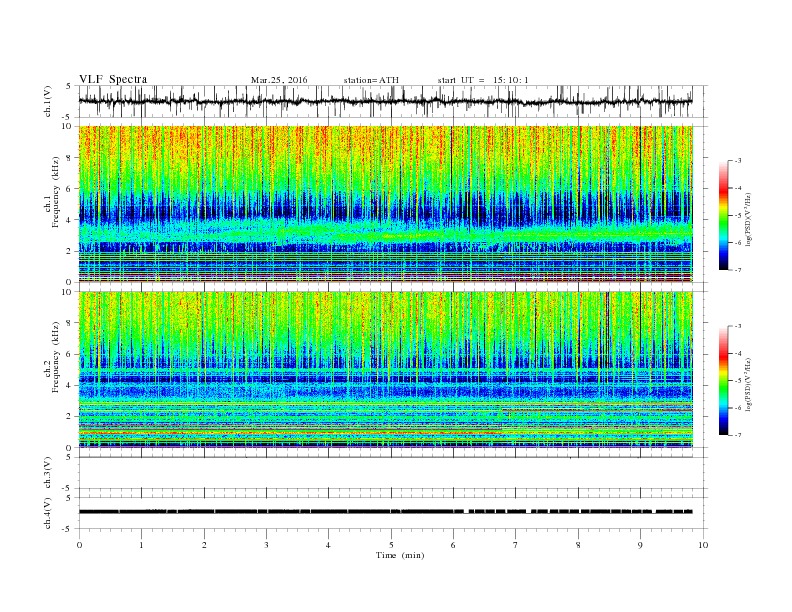Click the "-3" value on ch.1 colorbar

[x=738, y=161]
